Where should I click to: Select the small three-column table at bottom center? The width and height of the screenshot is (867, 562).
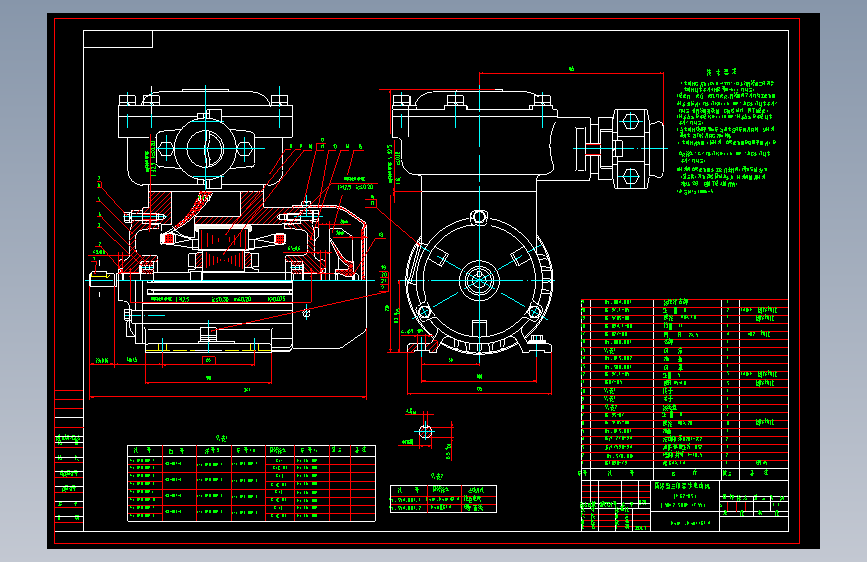(443, 499)
